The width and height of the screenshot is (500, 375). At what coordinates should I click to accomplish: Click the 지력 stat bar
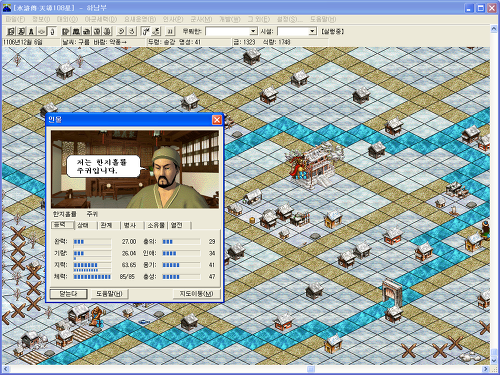[92, 266]
